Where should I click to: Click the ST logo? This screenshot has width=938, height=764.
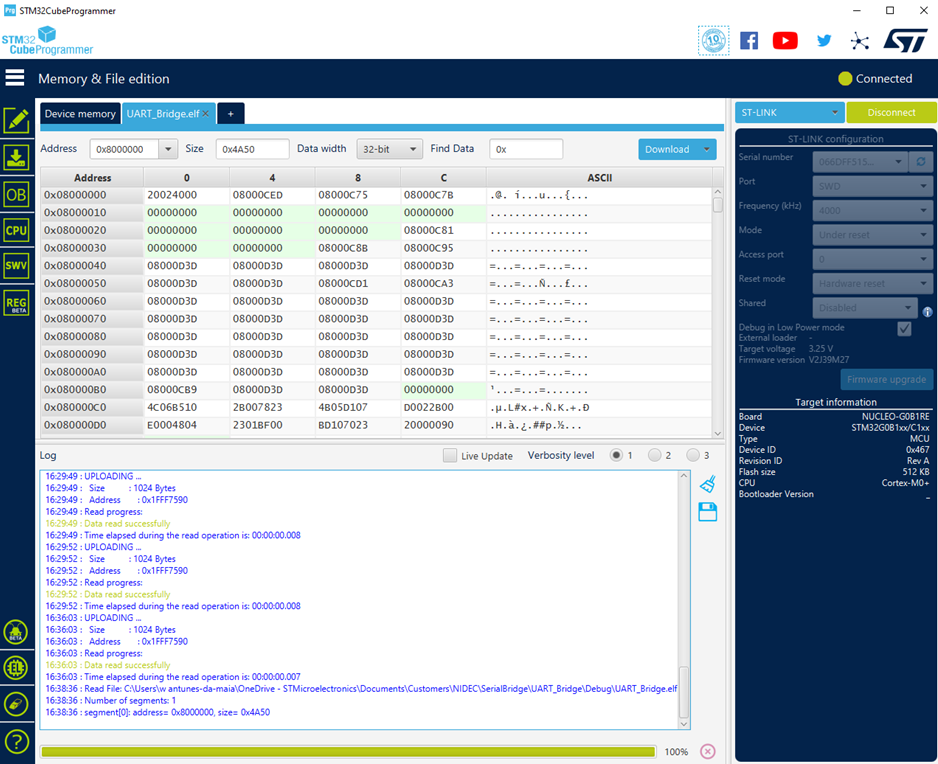point(905,41)
